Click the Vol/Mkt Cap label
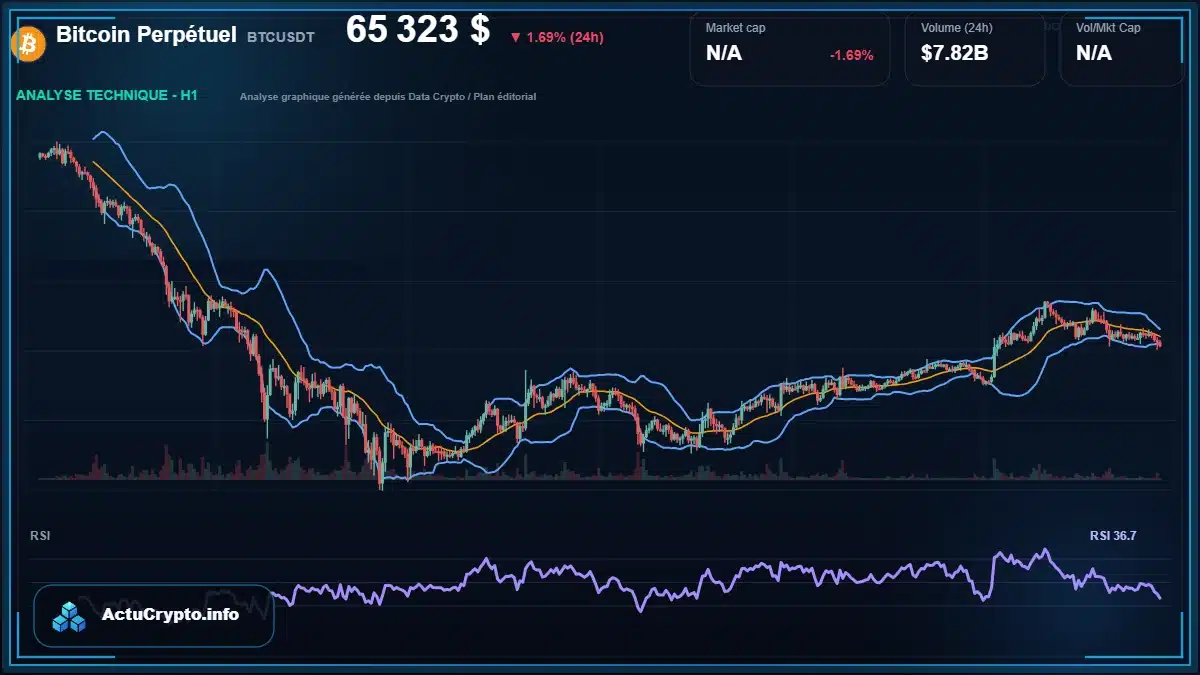The height and width of the screenshot is (675, 1200). 1108,28
